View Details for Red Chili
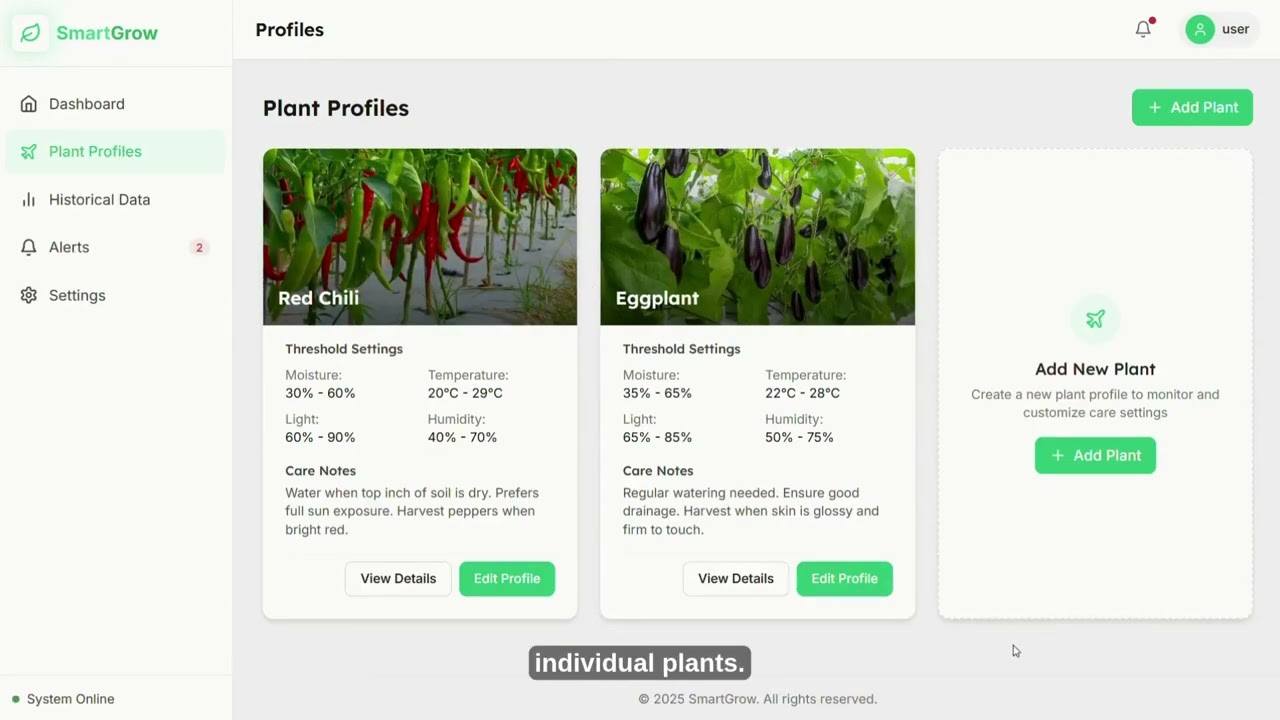1280x720 pixels. pyautogui.click(x=398, y=579)
